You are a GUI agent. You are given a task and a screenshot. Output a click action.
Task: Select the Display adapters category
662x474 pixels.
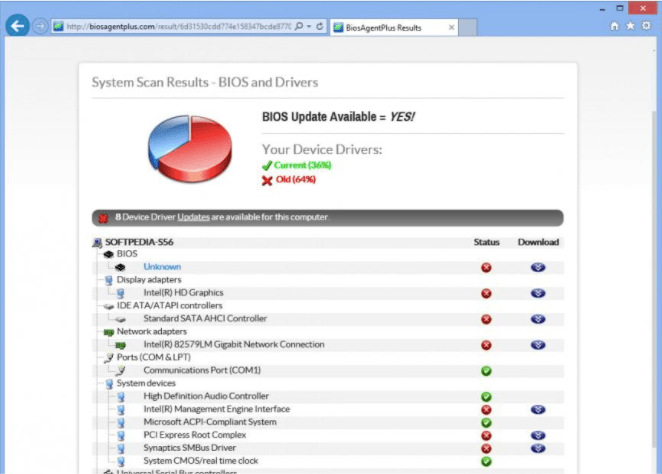(149, 279)
